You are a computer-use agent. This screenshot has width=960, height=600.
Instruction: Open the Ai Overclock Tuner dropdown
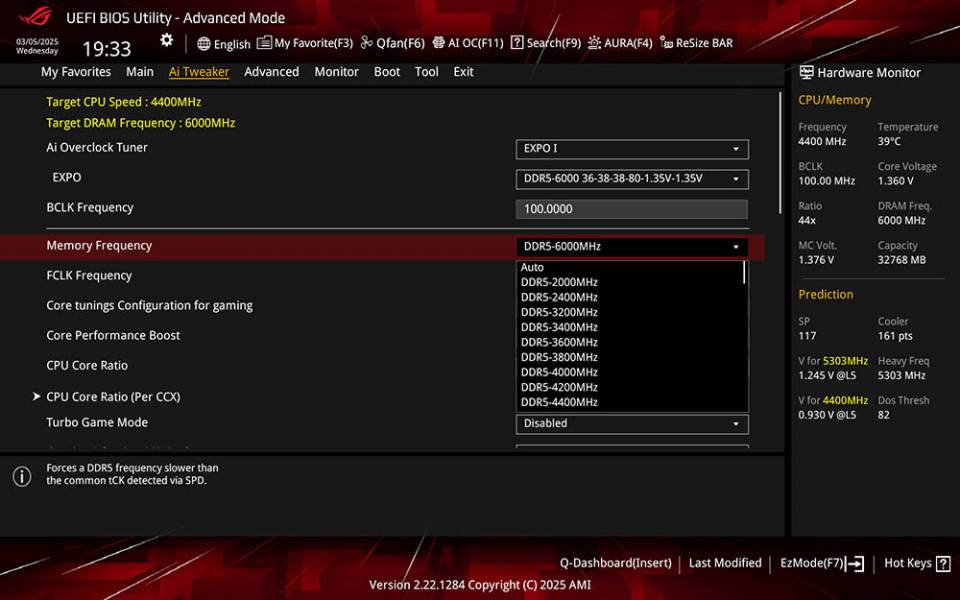tap(632, 149)
